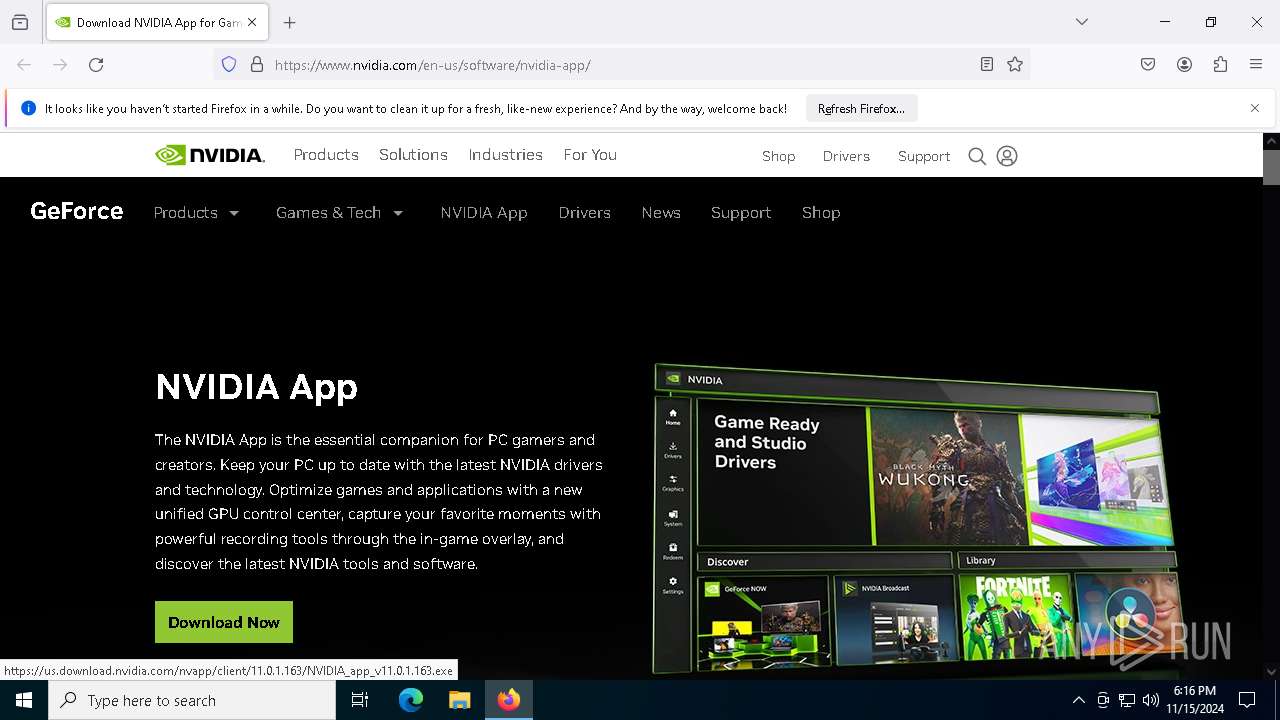The image size is (1280, 720).
Task: Click the GeForce brand title
Action: tap(77, 211)
